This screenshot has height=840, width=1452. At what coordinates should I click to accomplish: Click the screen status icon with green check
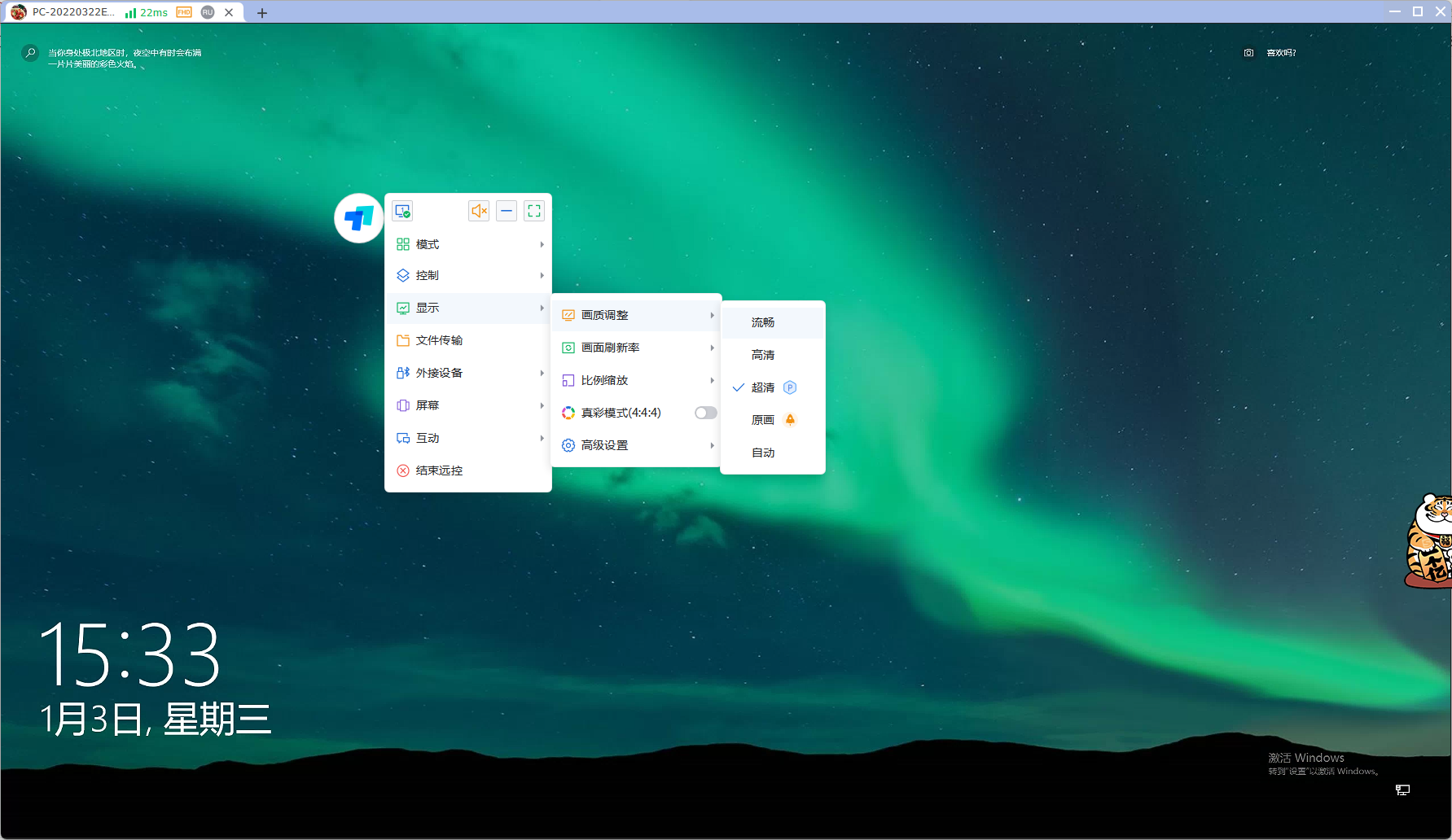point(402,211)
